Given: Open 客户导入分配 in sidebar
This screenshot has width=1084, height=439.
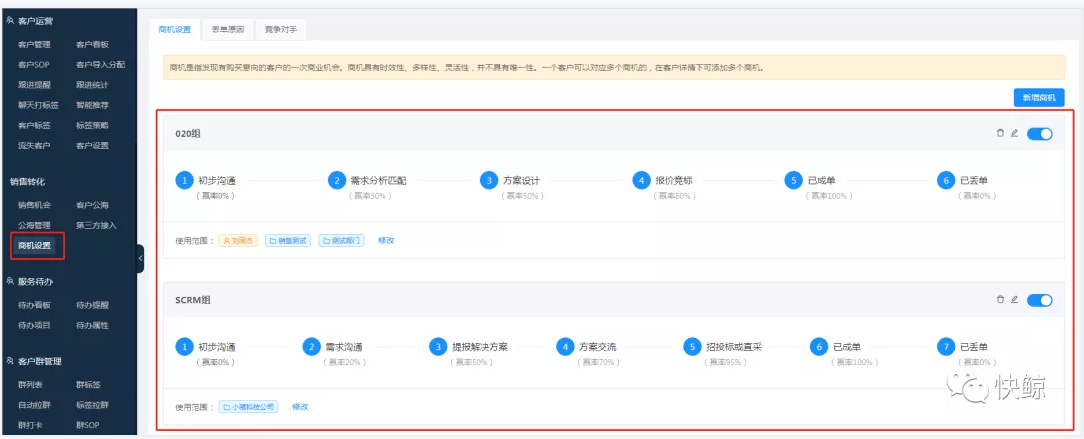Looking at the screenshot, I should tap(100, 64).
